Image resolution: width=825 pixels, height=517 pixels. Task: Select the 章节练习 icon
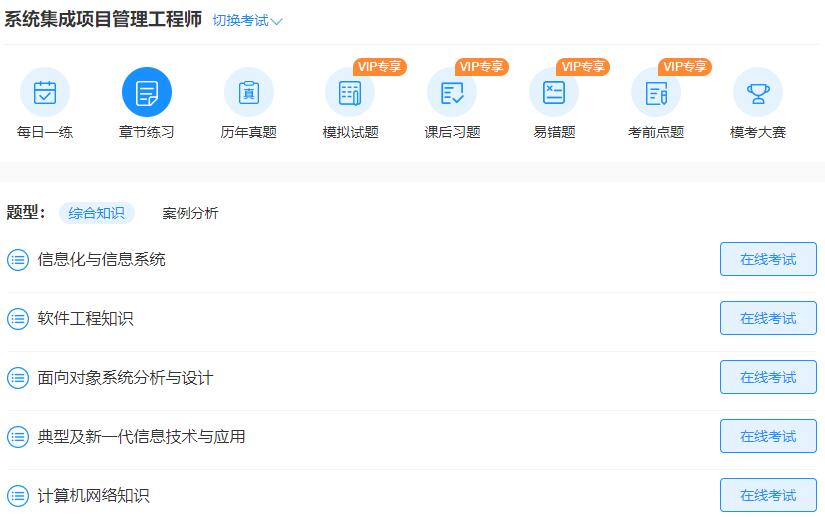pos(147,93)
